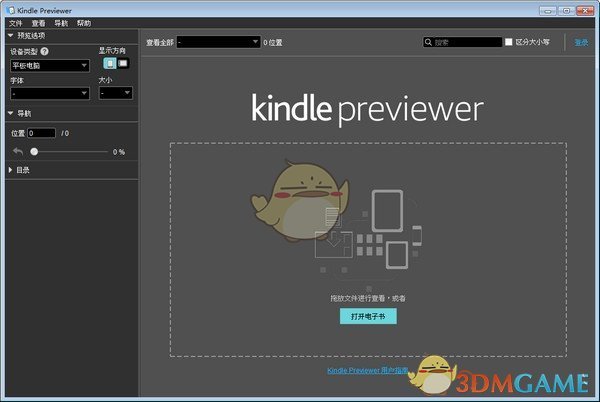The width and height of the screenshot is (600, 402).
Task: Open the 导航 menu
Action: pyautogui.click(x=61, y=23)
